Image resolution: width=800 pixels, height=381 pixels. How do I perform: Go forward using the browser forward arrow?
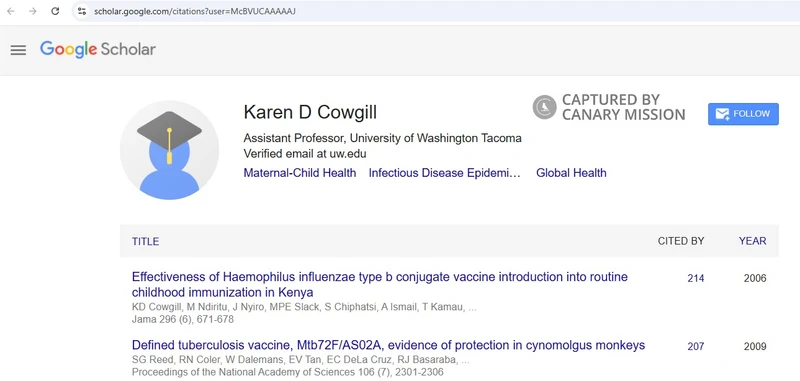click(x=33, y=11)
